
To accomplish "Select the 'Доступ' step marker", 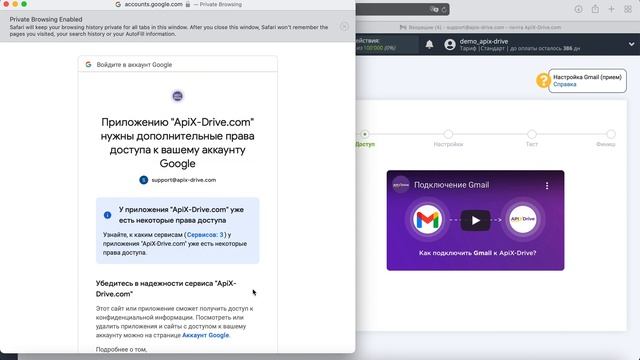I will click(364, 134).
